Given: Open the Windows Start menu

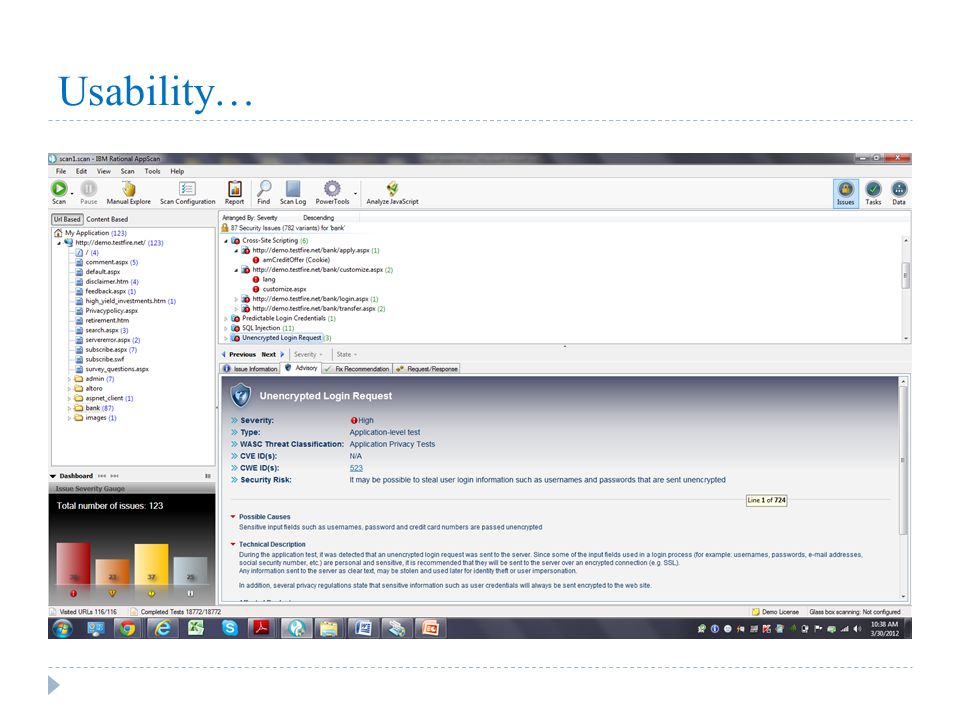Looking at the screenshot, I should point(62,628).
